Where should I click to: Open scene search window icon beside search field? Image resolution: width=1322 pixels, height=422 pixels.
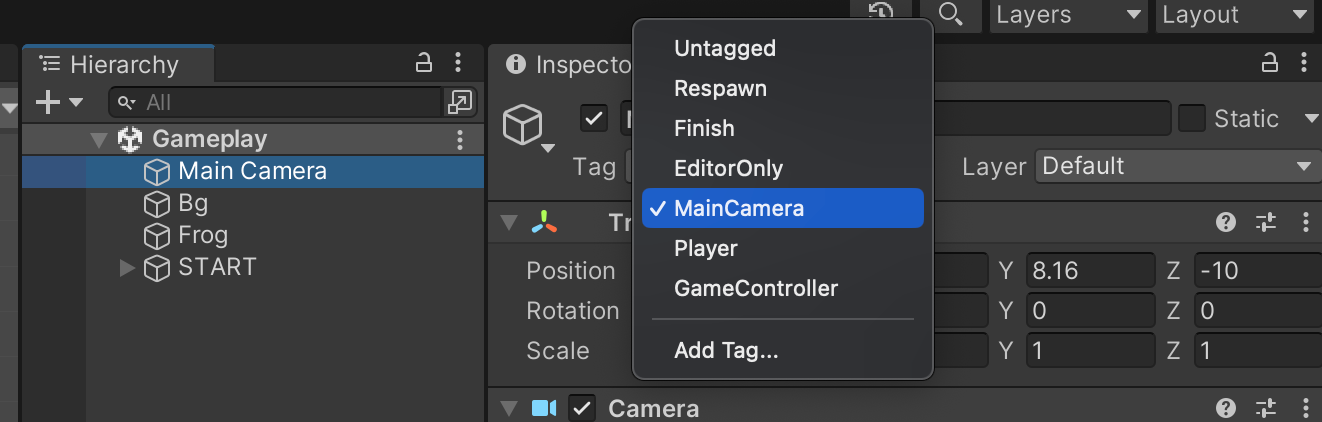pos(460,102)
